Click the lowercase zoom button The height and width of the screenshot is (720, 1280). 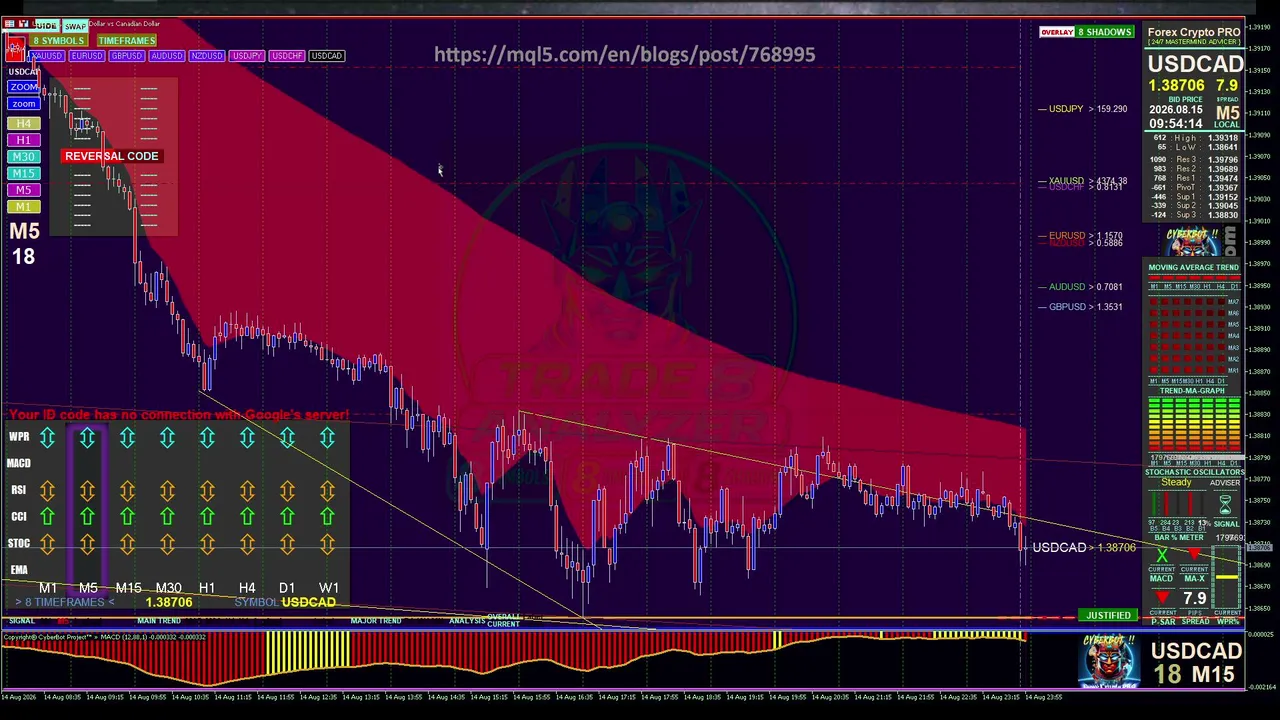[x=23, y=104]
